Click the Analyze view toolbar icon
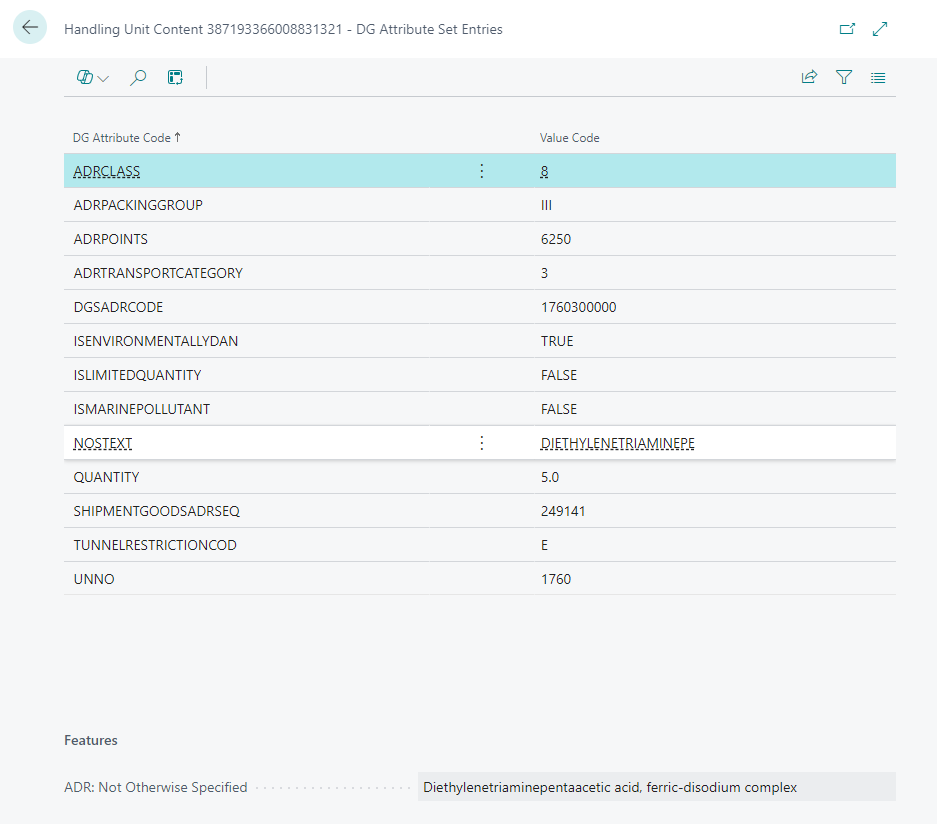The width and height of the screenshot is (937, 824). [175, 78]
